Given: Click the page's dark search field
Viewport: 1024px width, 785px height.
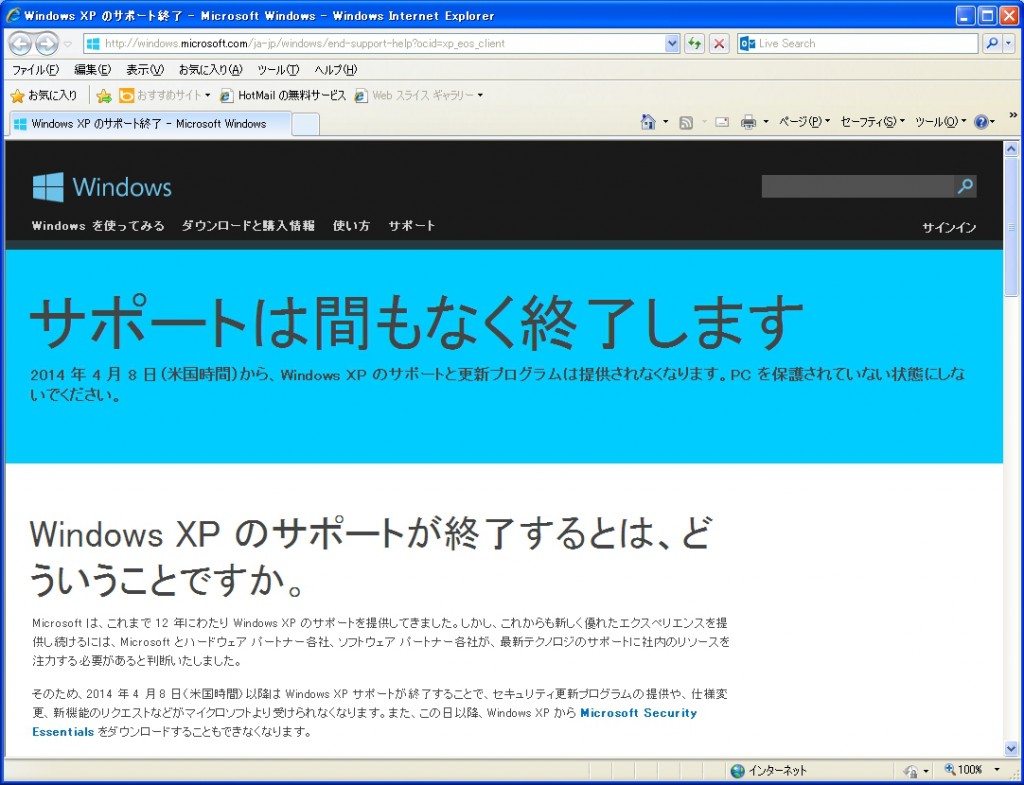Looking at the screenshot, I should (857, 186).
